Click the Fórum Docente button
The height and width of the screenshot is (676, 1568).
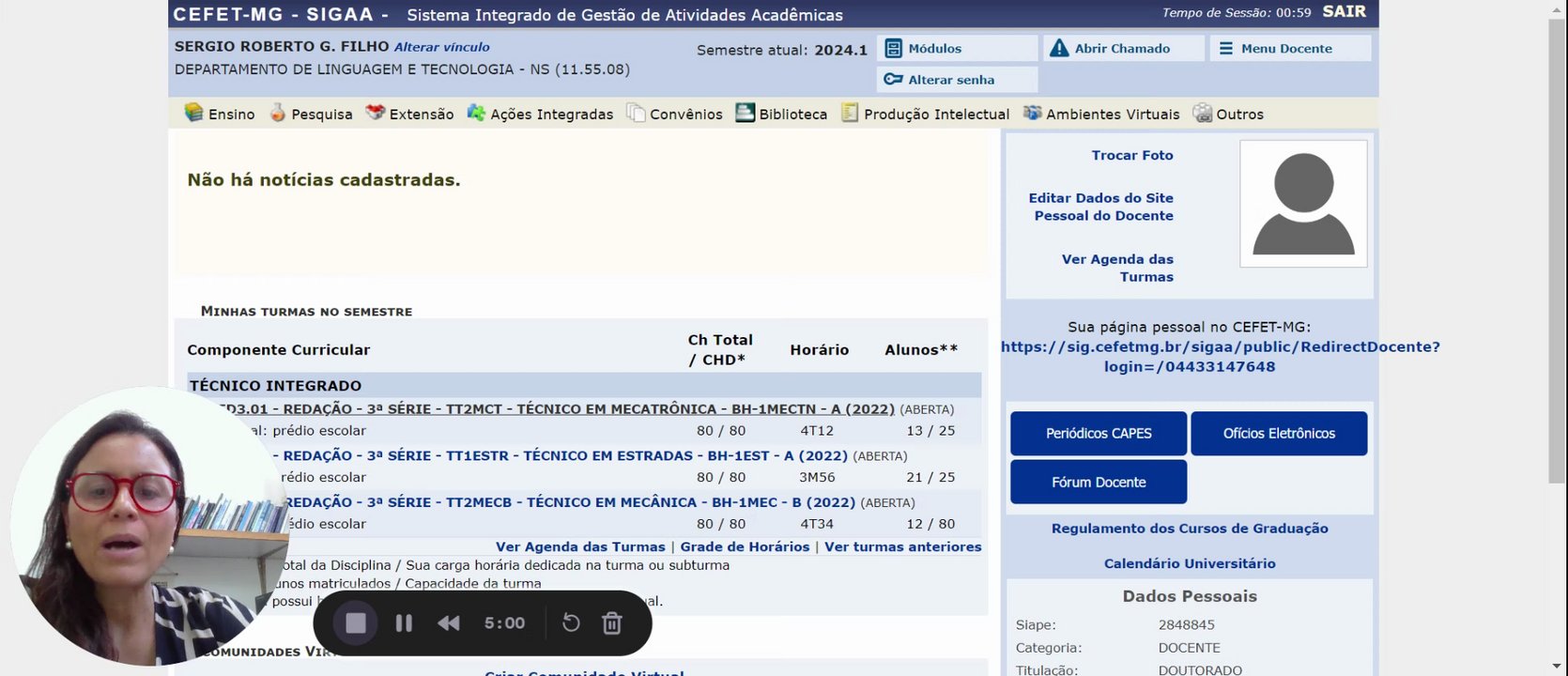(1099, 483)
